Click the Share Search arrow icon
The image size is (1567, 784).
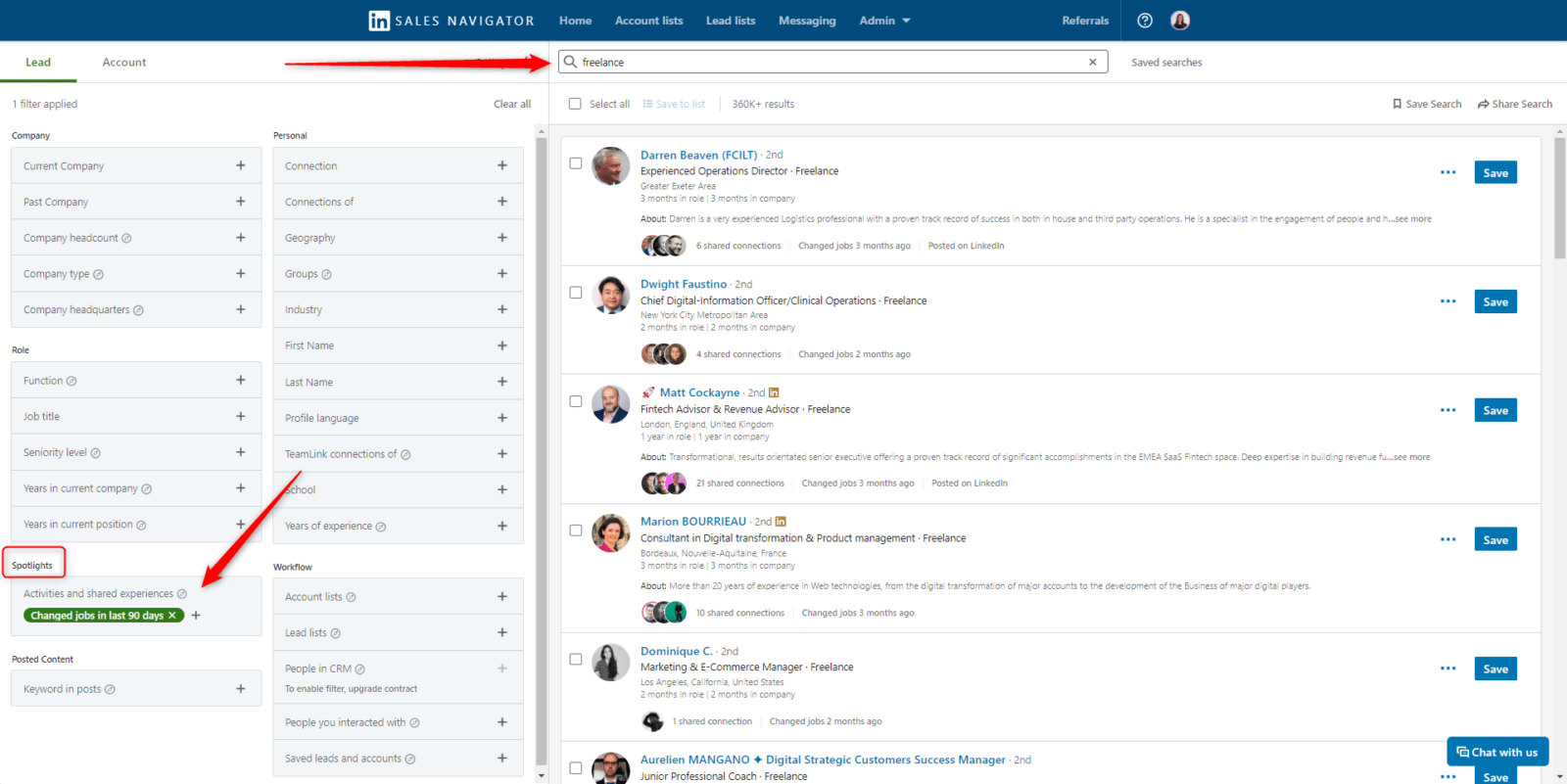[x=1483, y=104]
